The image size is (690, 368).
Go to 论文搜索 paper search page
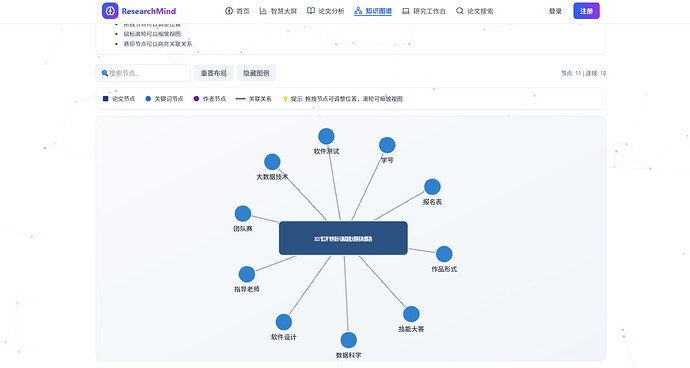(x=474, y=11)
